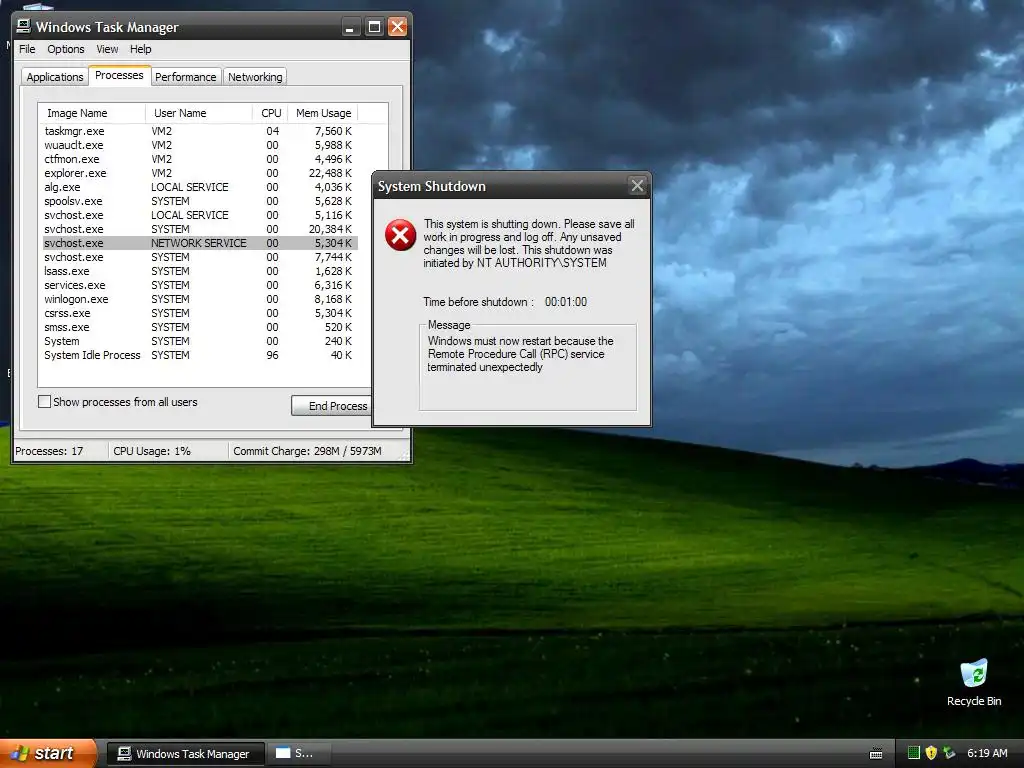Click the keyboard icon in the taskbar
This screenshot has height=768, width=1024.
(876, 754)
